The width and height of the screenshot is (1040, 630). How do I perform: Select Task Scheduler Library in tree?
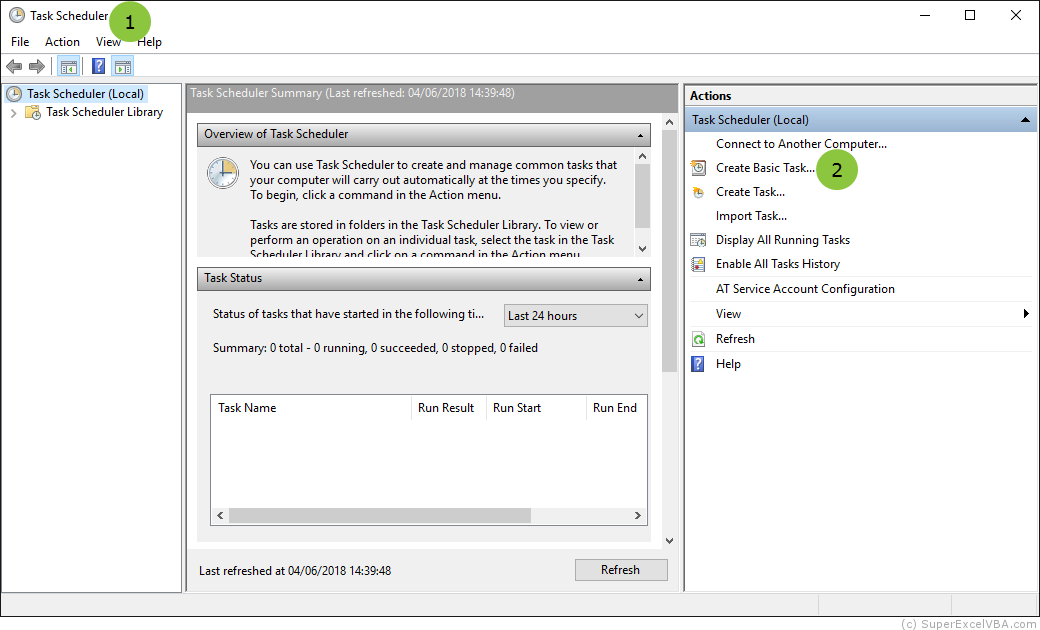point(104,112)
